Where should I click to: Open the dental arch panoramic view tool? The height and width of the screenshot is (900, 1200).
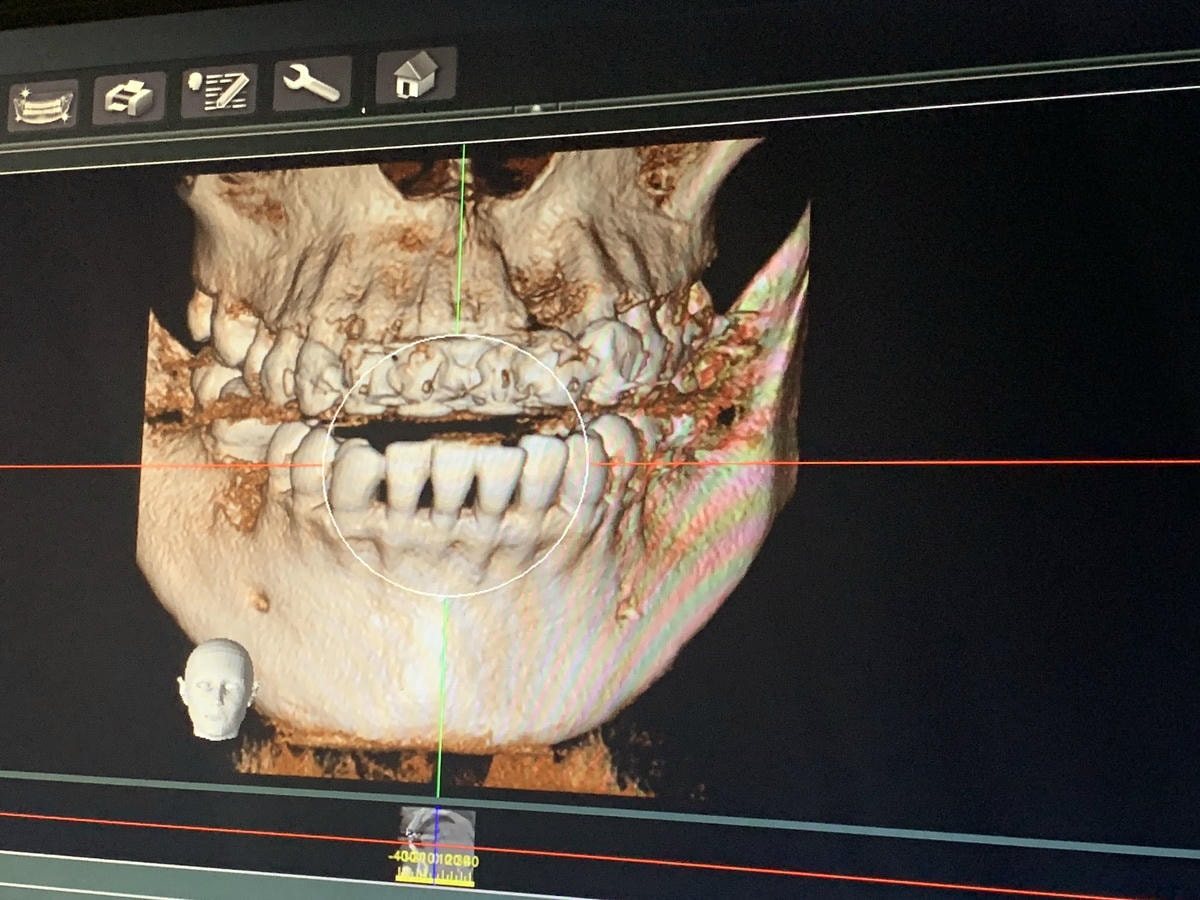tap(43, 106)
